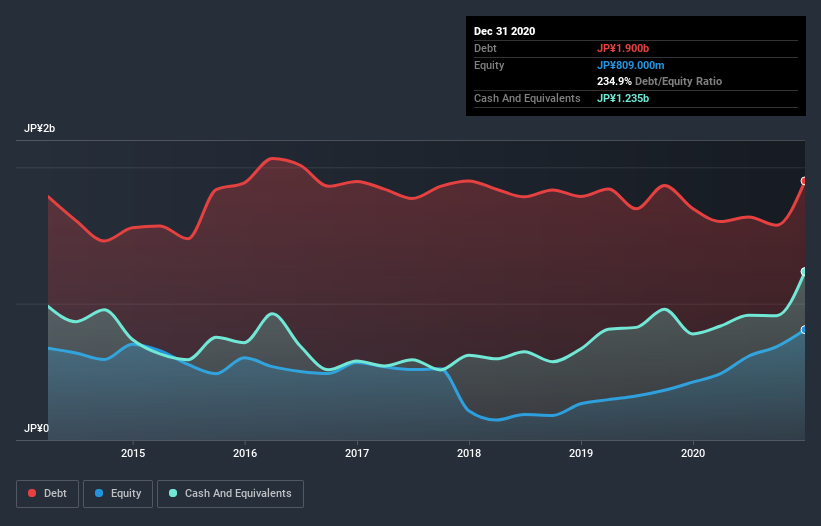Select the Cash endpoint marker at Dec 2020
The height and width of the screenshot is (526, 821).
pos(804,272)
